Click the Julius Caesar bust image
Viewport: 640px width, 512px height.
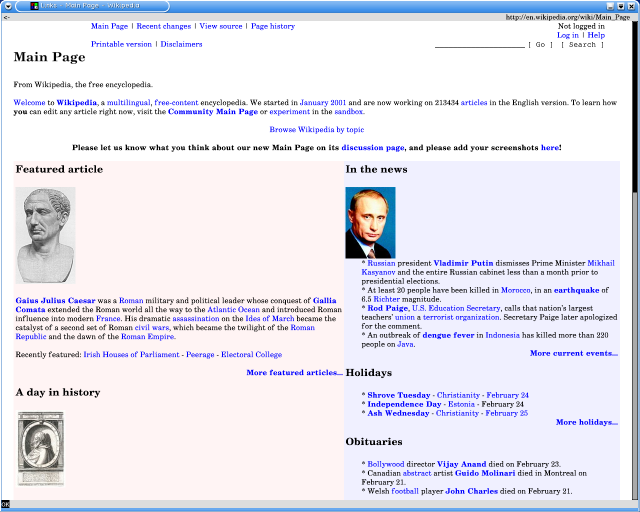[x=46, y=236]
